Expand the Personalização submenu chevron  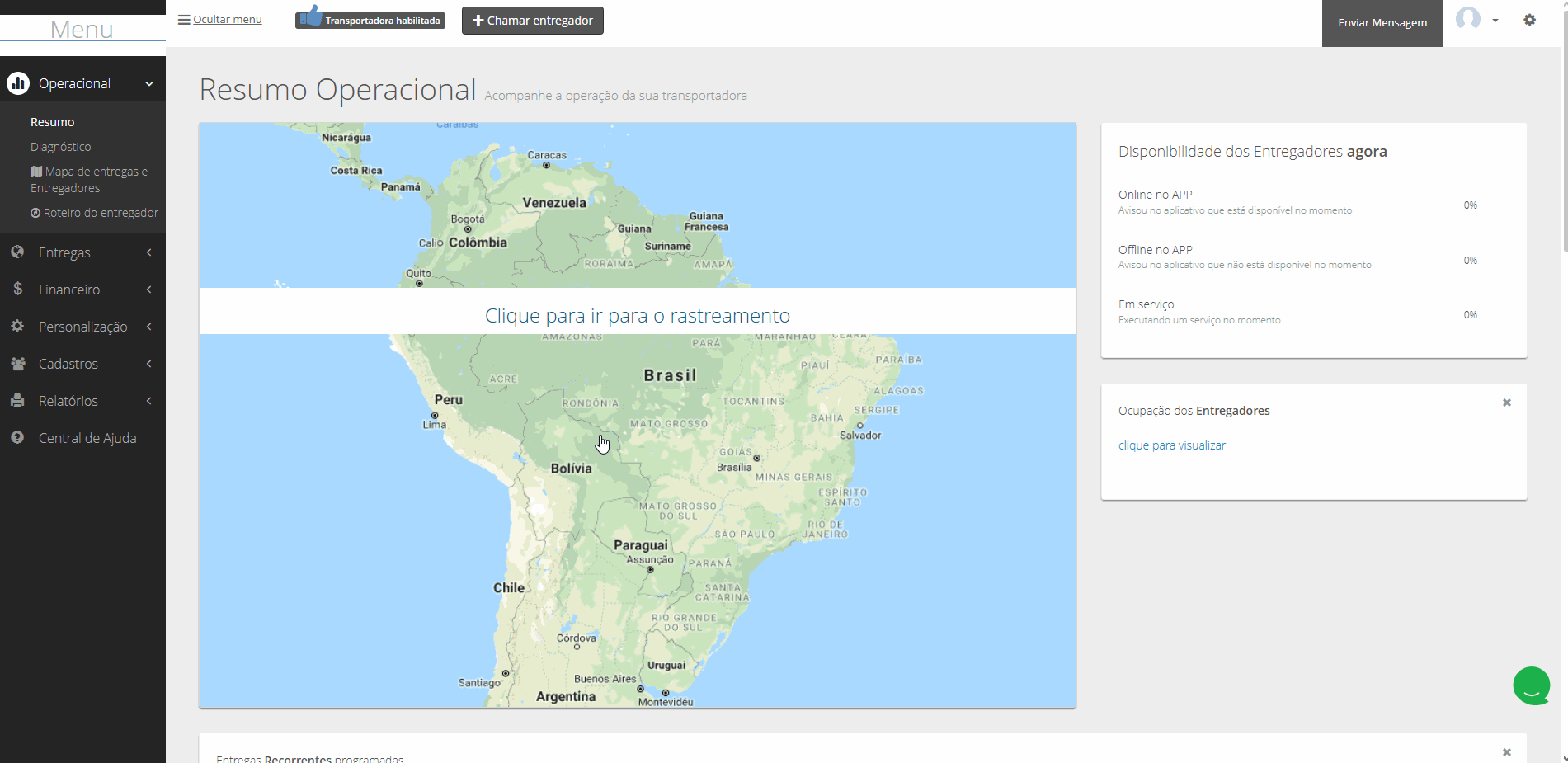149,327
